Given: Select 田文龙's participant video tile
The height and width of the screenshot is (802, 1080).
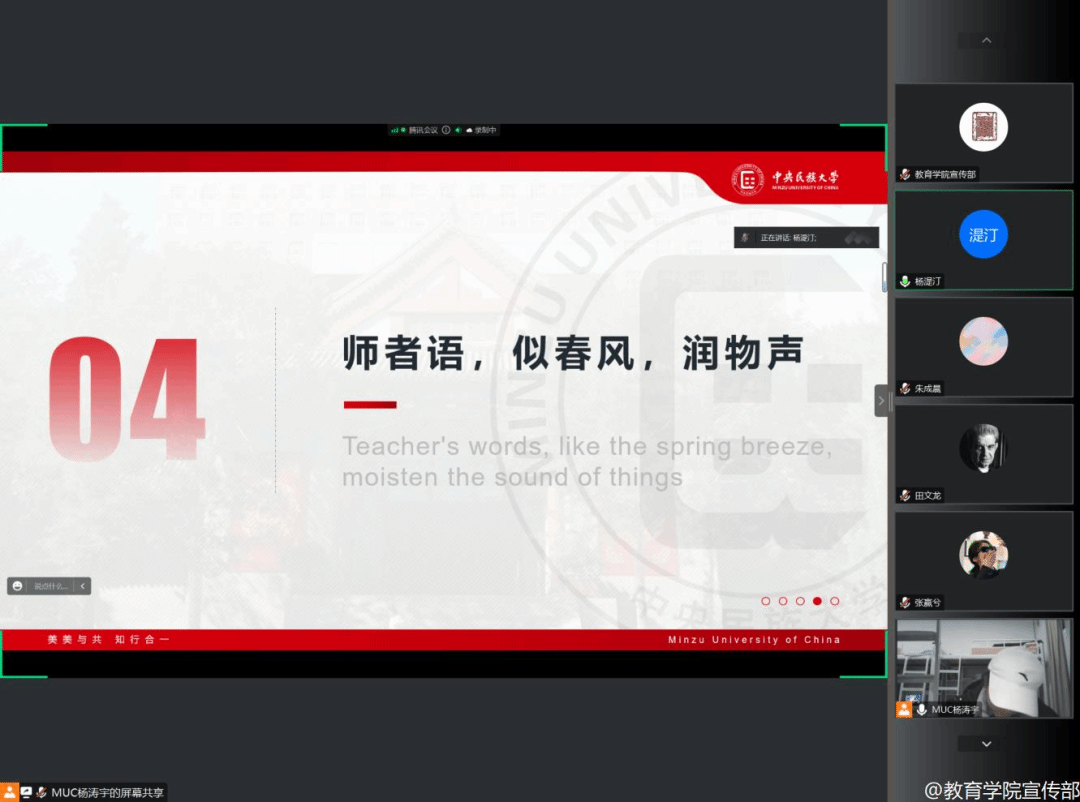Looking at the screenshot, I should pos(983,452).
